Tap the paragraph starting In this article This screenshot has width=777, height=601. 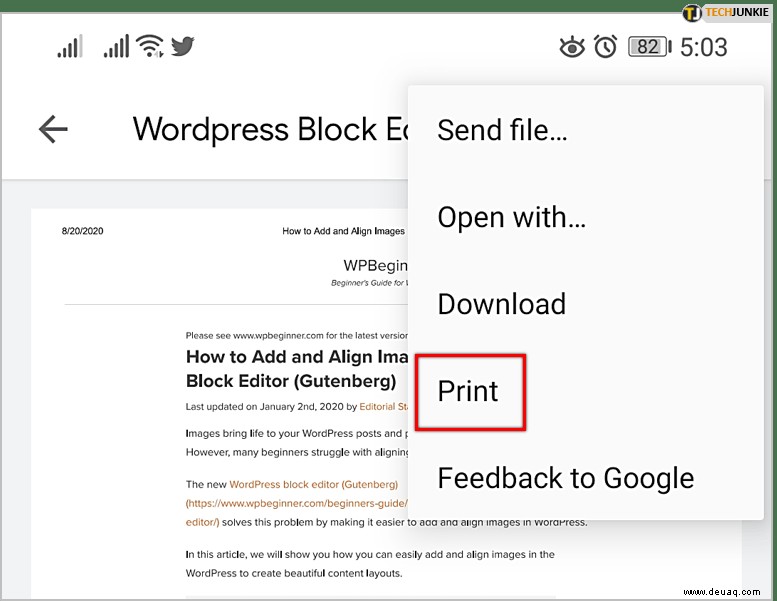(370, 564)
